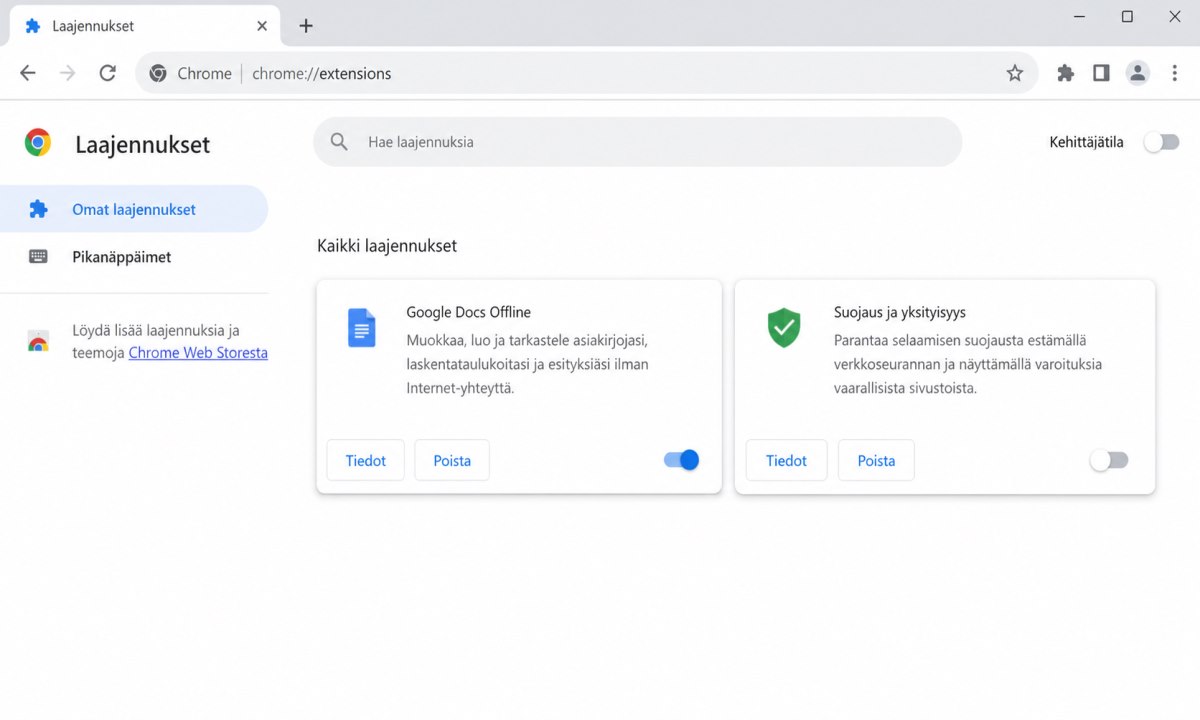Image resolution: width=1200 pixels, height=720 pixels.
Task: Click the Laajennukset page heading
Action: pyautogui.click(x=143, y=144)
